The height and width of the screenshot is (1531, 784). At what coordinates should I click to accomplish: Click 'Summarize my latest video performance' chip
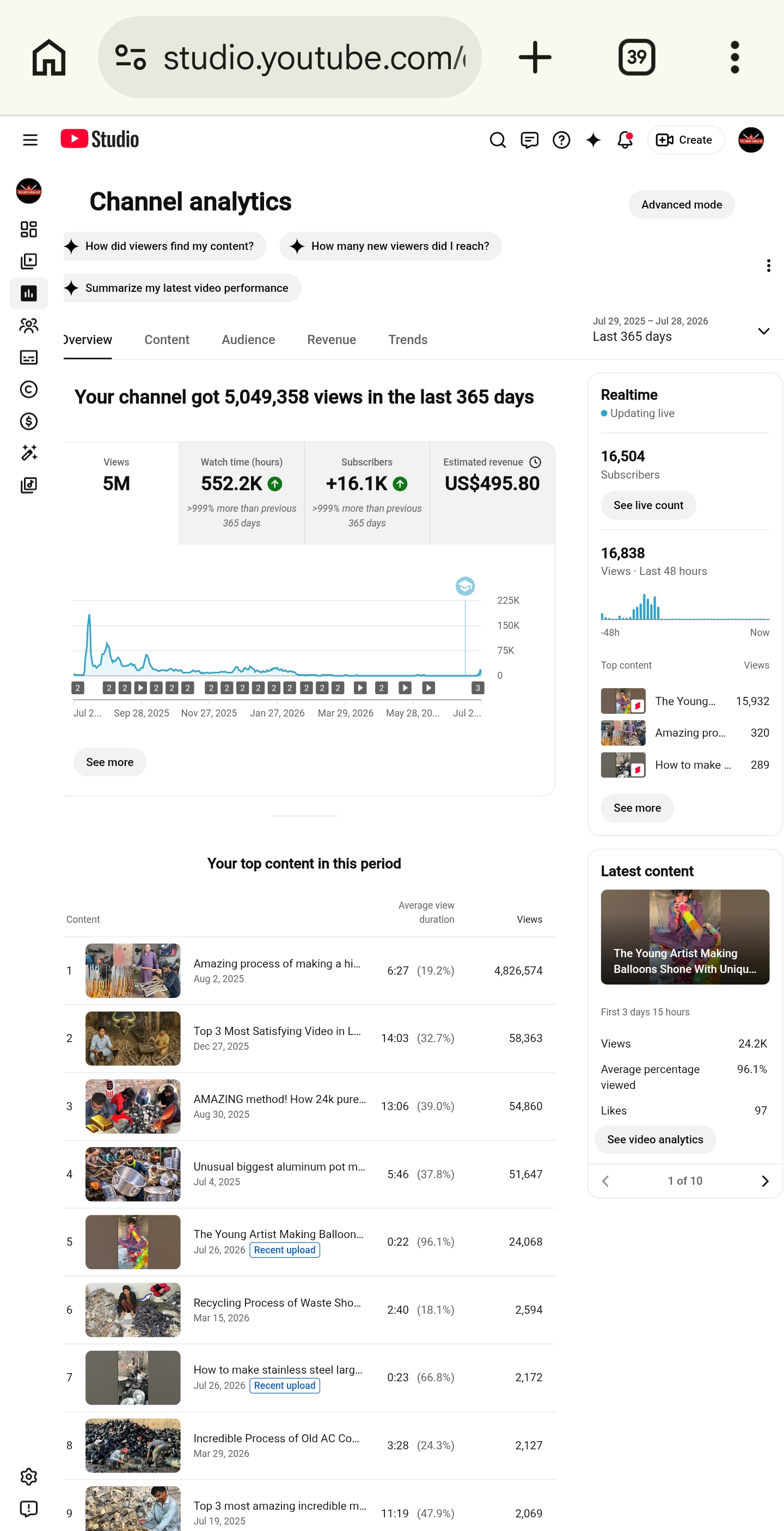point(182,287)
